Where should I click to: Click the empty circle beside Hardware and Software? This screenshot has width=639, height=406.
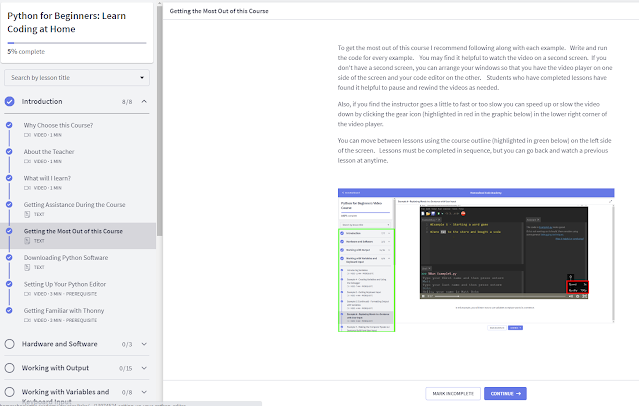(9, 344)
